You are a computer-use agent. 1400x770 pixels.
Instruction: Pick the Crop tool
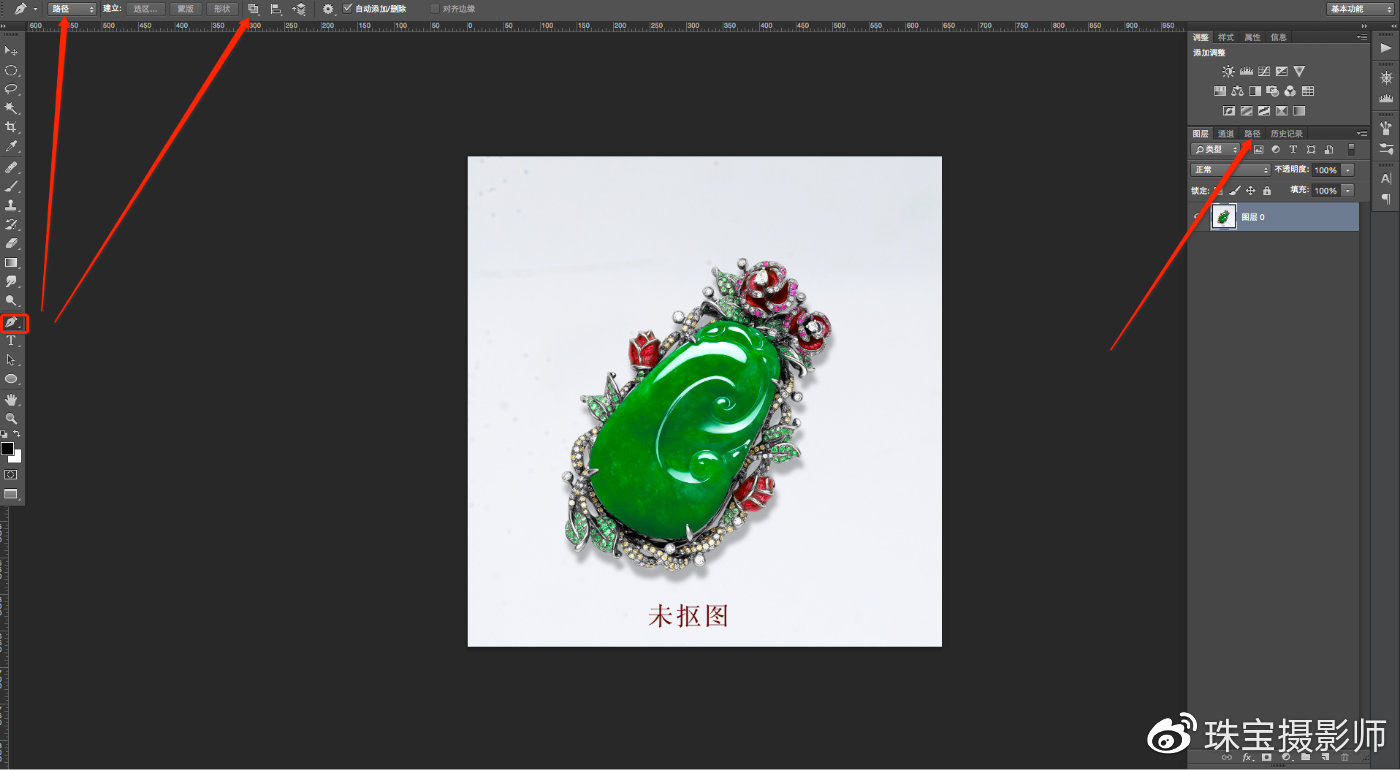pos(12,125)
